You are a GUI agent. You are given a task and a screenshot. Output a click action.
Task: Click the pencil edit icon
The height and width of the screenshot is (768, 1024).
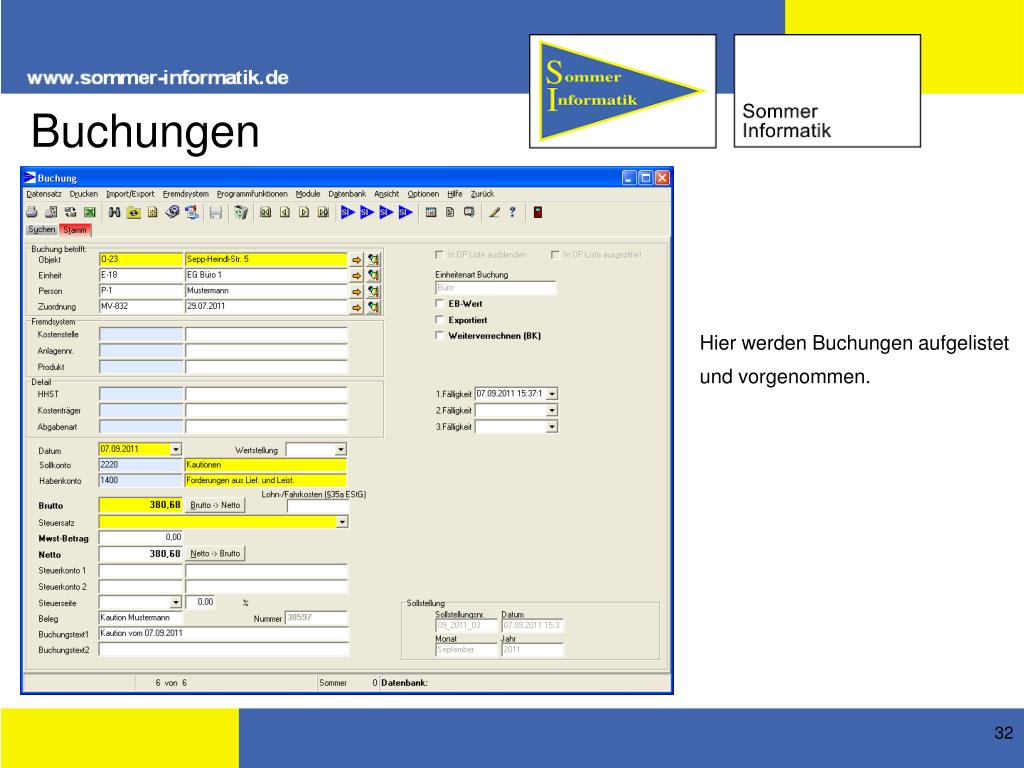[x=494, y=212]
